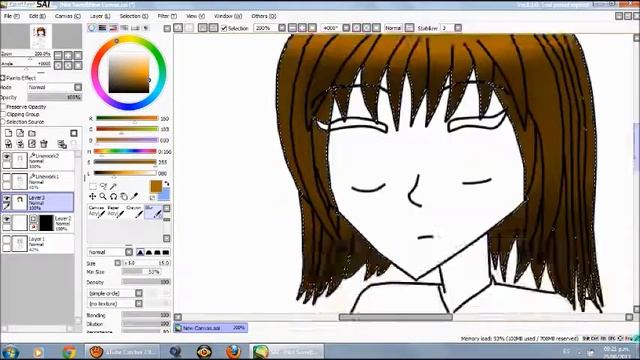Show the RGB slider panel
Viewport: 640px width, 360px height.
102,28
